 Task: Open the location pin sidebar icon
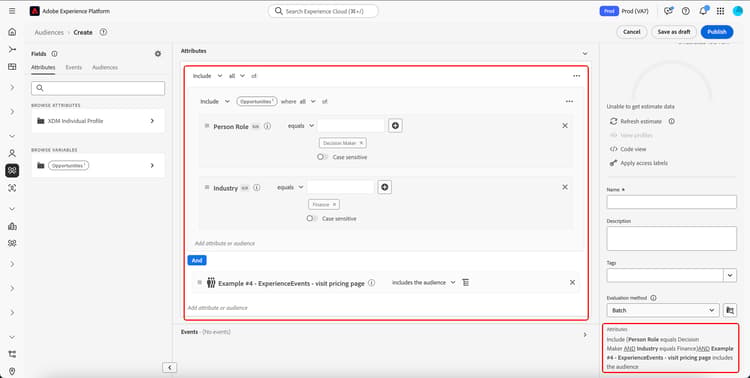point(12,371)
